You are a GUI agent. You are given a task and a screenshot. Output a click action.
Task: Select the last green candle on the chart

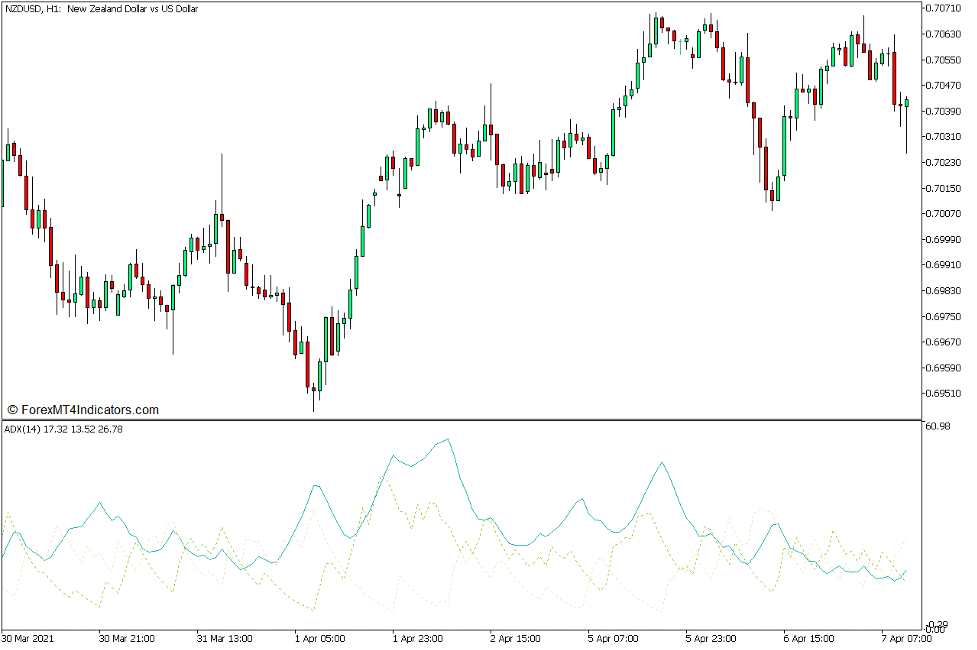(x=906, y=101)
